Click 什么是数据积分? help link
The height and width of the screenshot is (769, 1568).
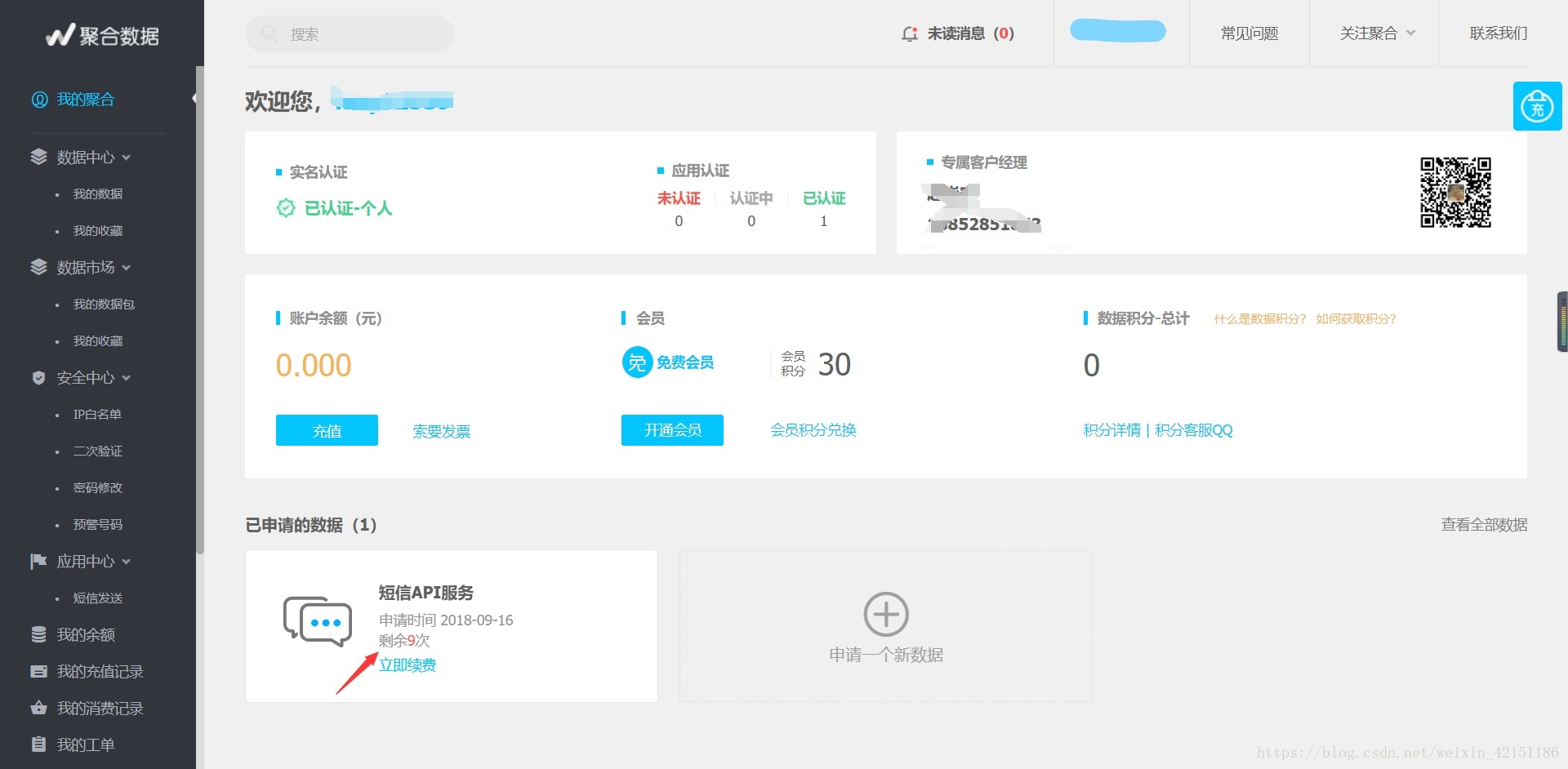coord(1260,318)
